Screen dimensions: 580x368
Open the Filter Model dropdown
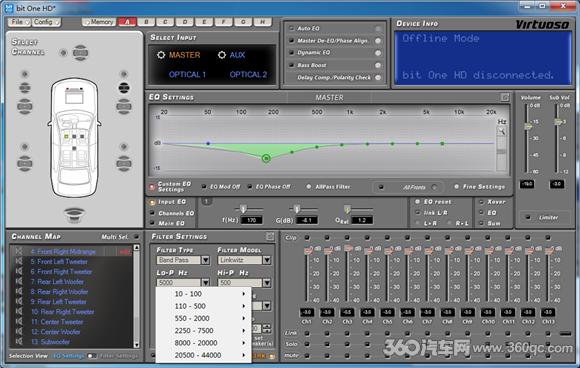[x=267, y=260]
